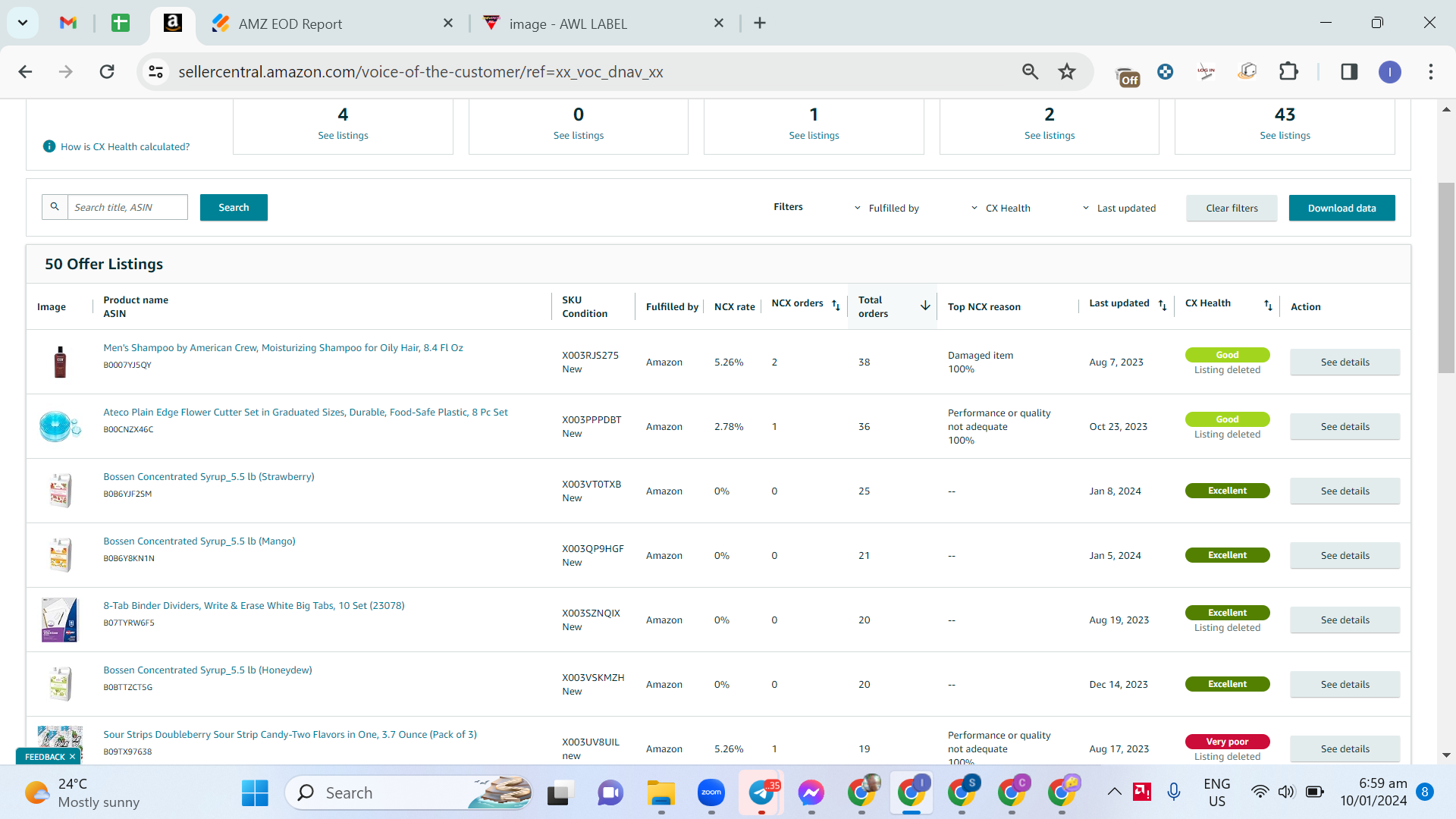Close the AMZ EOD Report tab

tap(448, 24)
